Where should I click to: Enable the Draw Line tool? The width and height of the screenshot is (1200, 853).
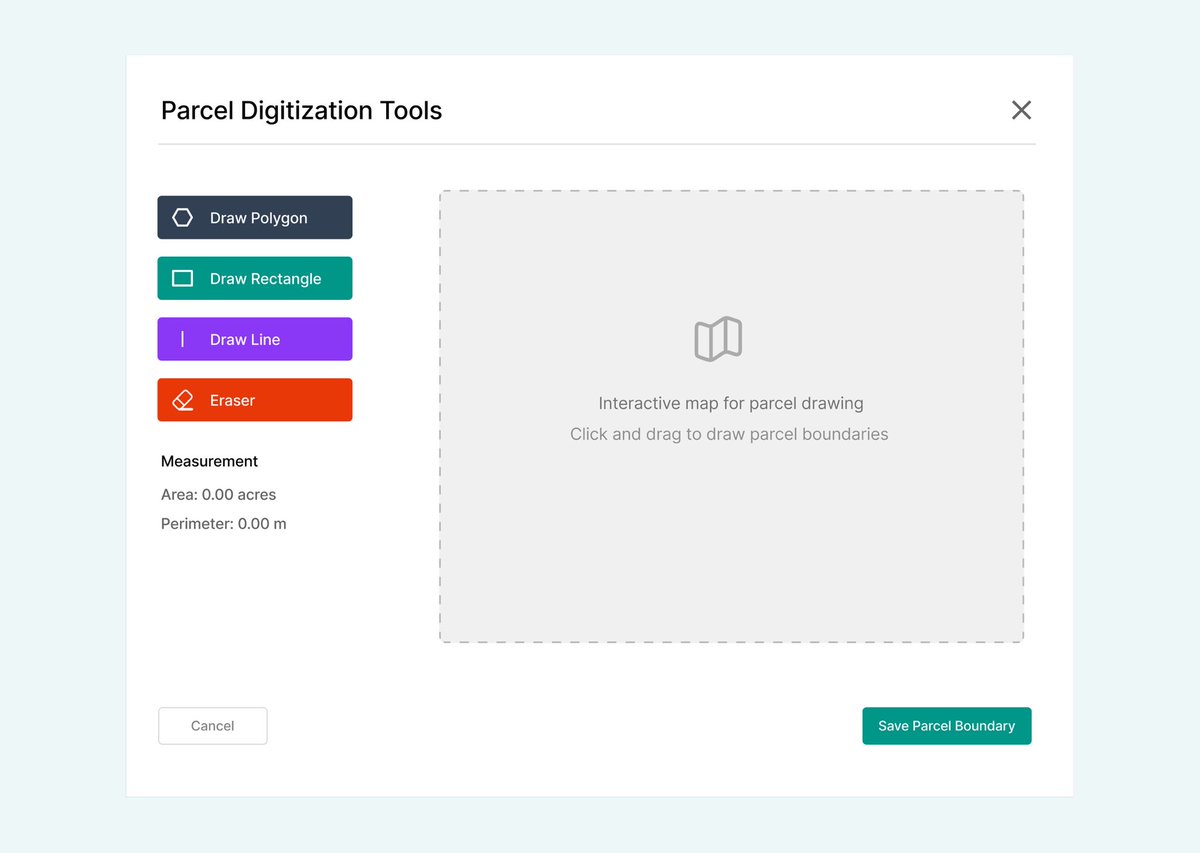254,339
